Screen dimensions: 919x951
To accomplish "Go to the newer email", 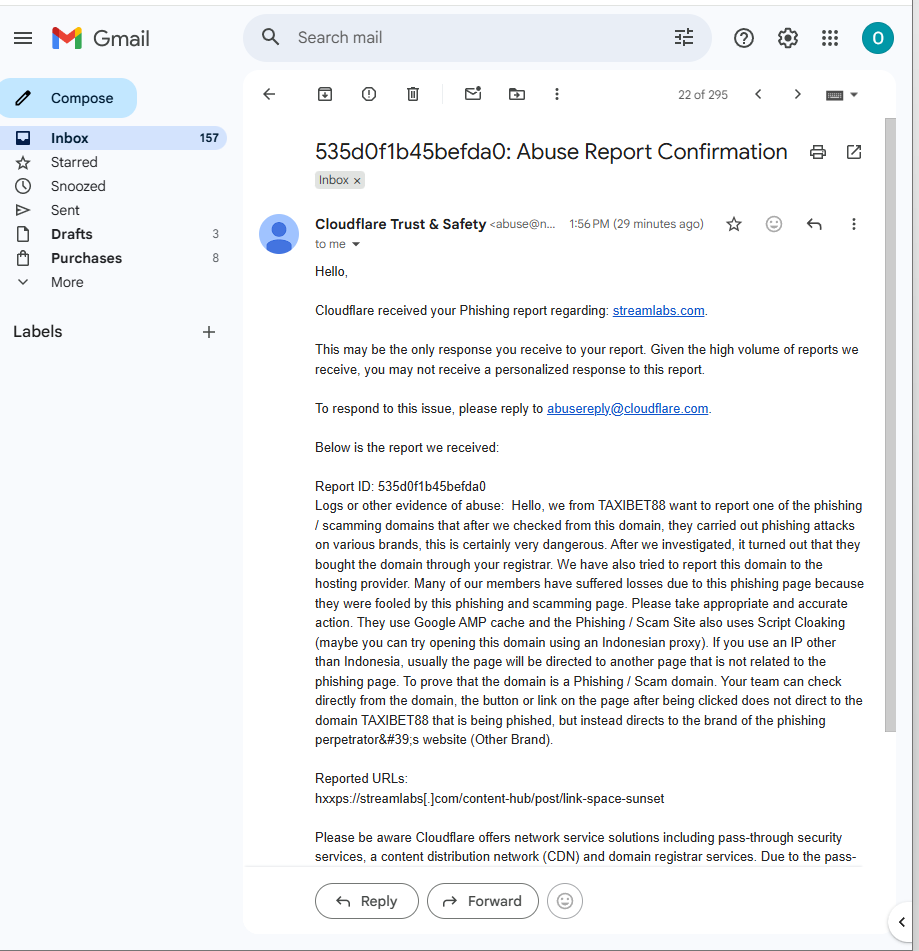I will (758, 94).
